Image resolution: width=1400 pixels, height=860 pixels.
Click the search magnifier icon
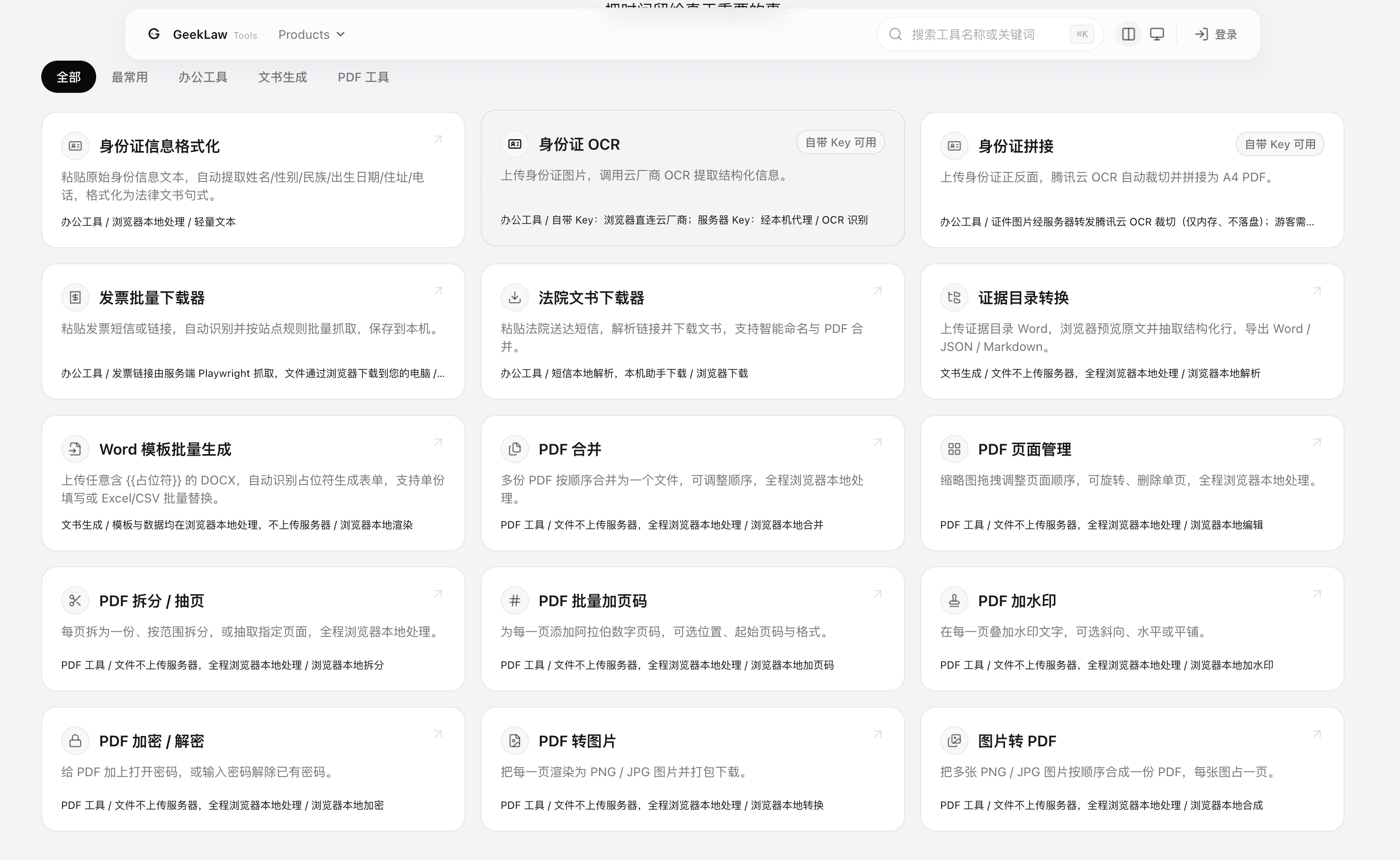pyautogui.click(x=896, y=35)
